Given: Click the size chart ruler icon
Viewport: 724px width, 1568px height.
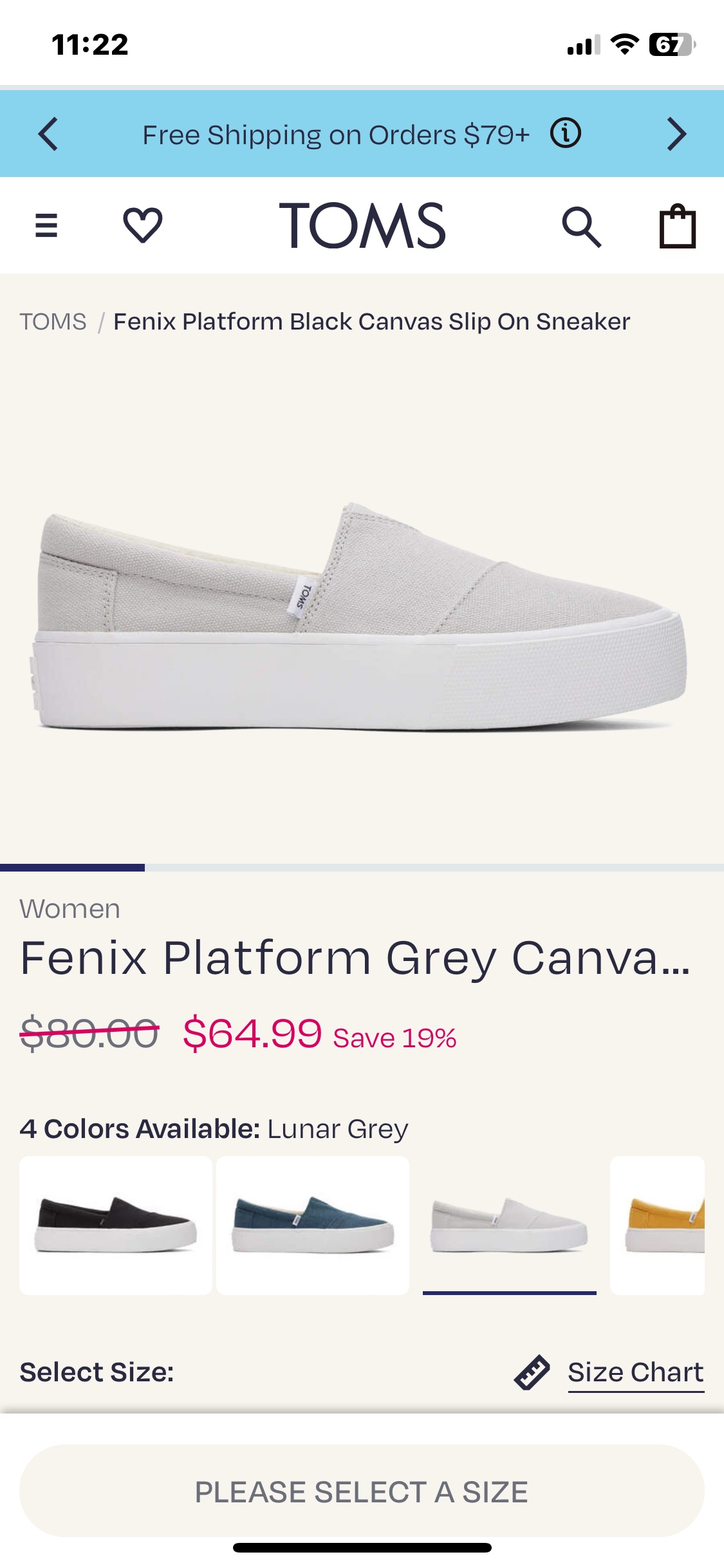Looking at the screenshot, I should tap(532, 1372).
